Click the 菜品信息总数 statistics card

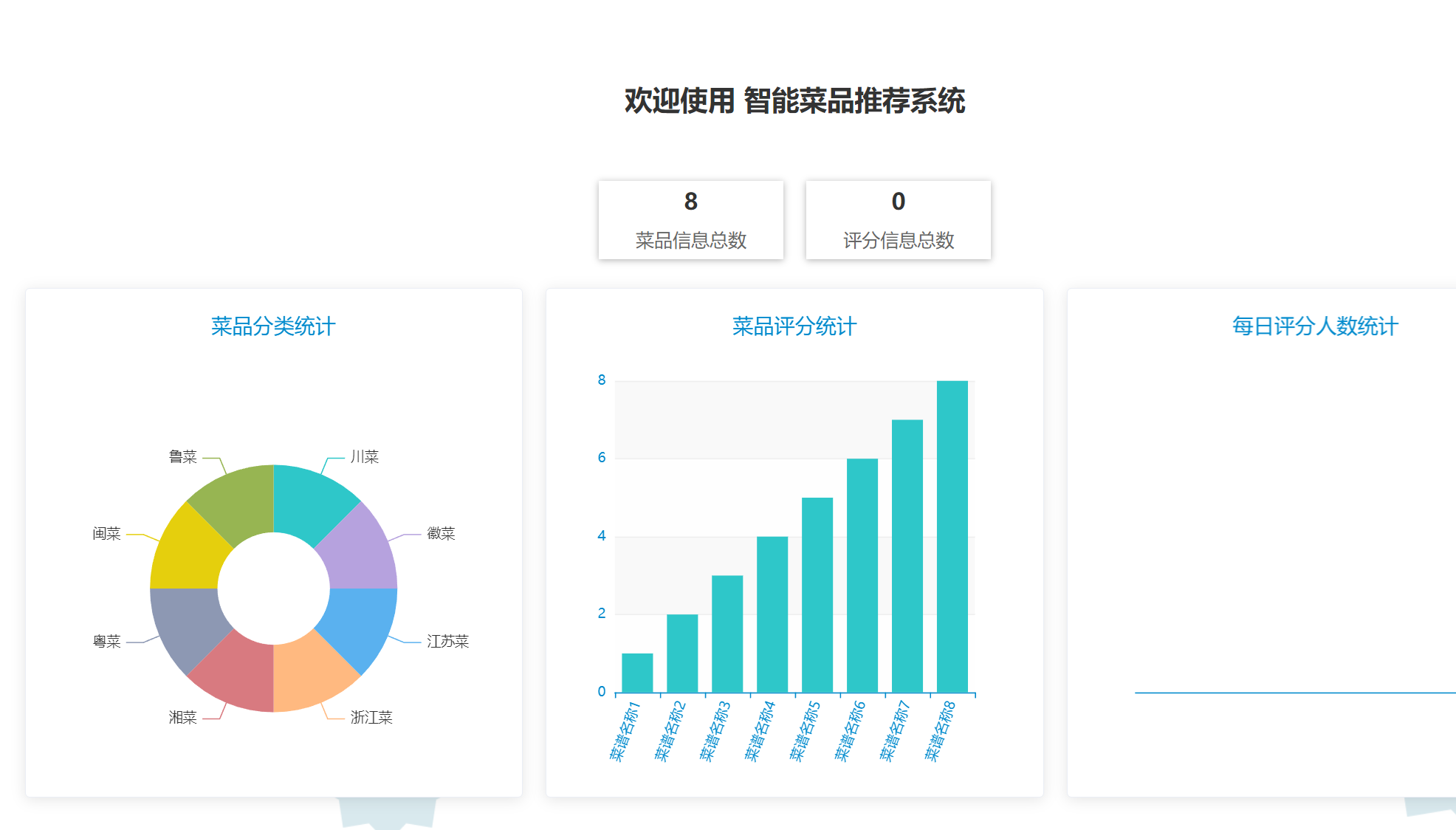coord(690,220)
